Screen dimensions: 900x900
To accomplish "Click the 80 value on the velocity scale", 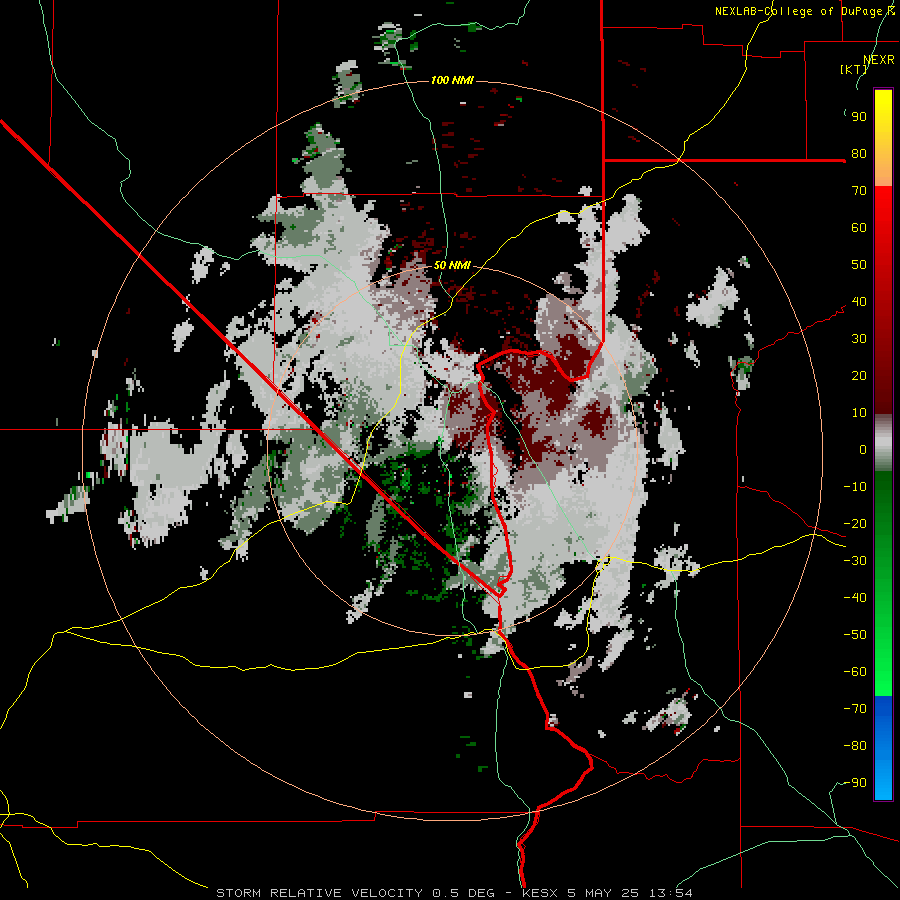I will (x=859, y=154).
